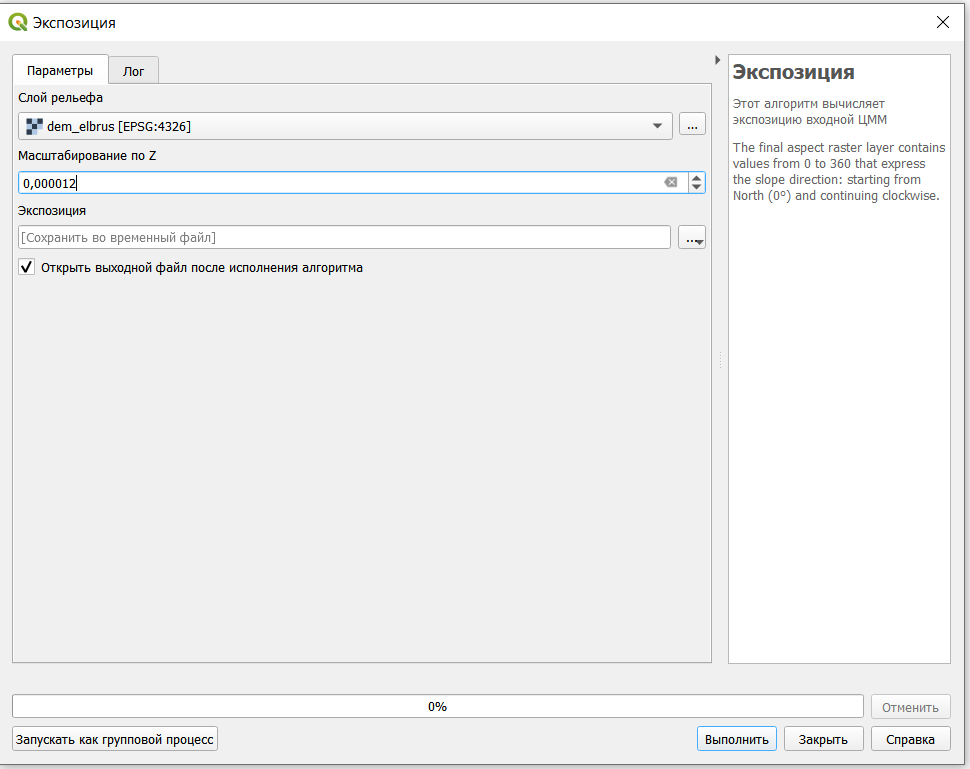970x769 pixels.
Task: Toggle 'Открыть выходной файл после исполнения алгоритма' checkbox
Action: pyautogui.click(x=27, y=268)
